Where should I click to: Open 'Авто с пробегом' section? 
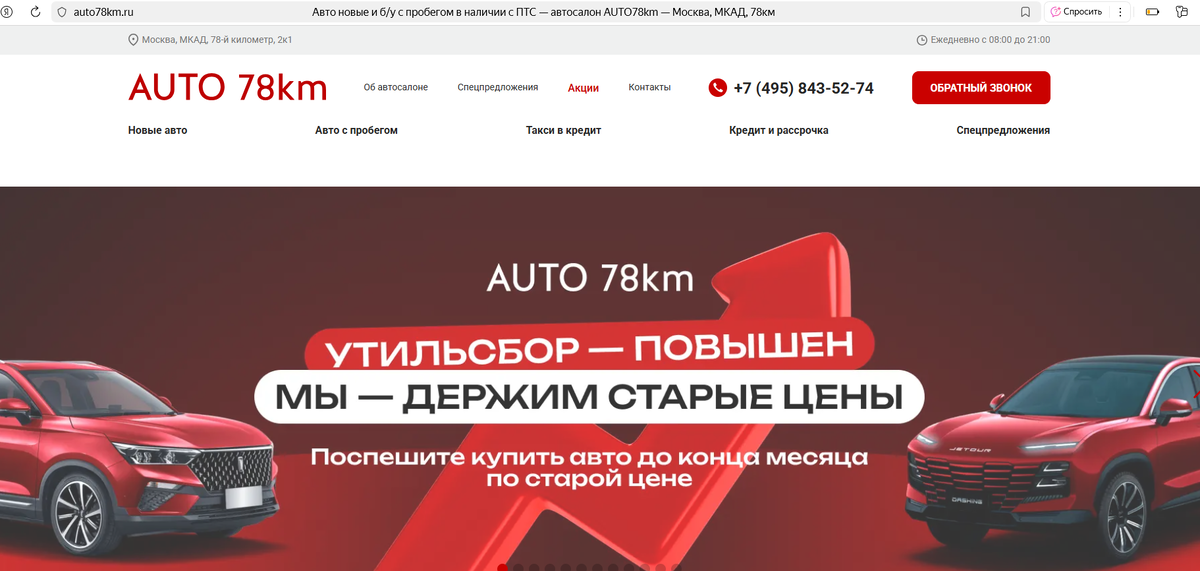point(357,130)
